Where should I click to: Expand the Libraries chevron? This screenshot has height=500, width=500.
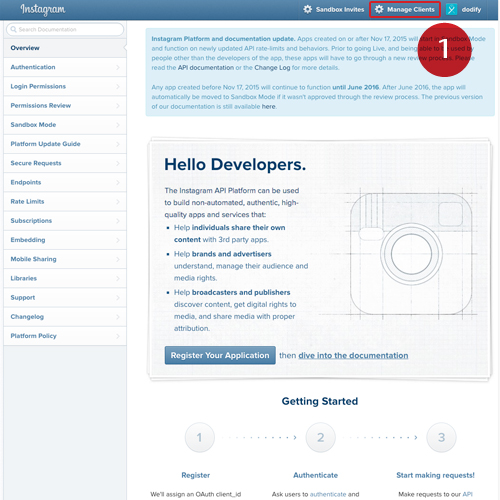click(x=118, y=278)
